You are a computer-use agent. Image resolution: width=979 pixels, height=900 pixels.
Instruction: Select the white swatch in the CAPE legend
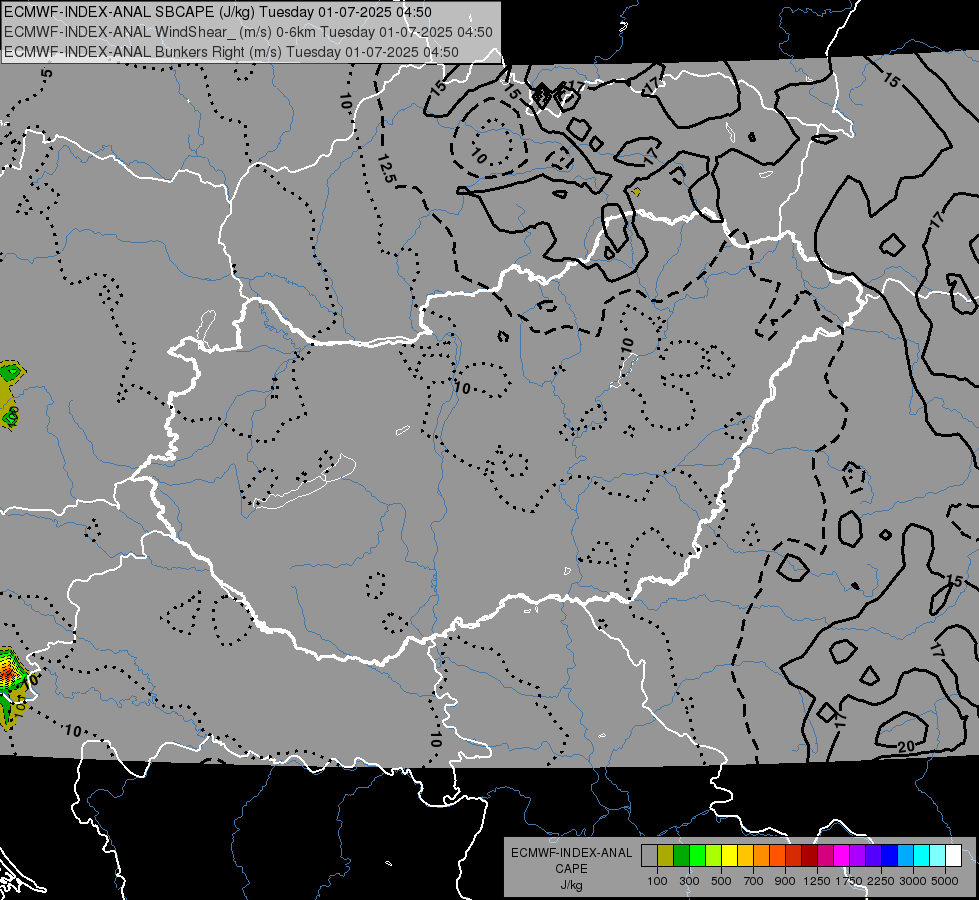(953, 856)
